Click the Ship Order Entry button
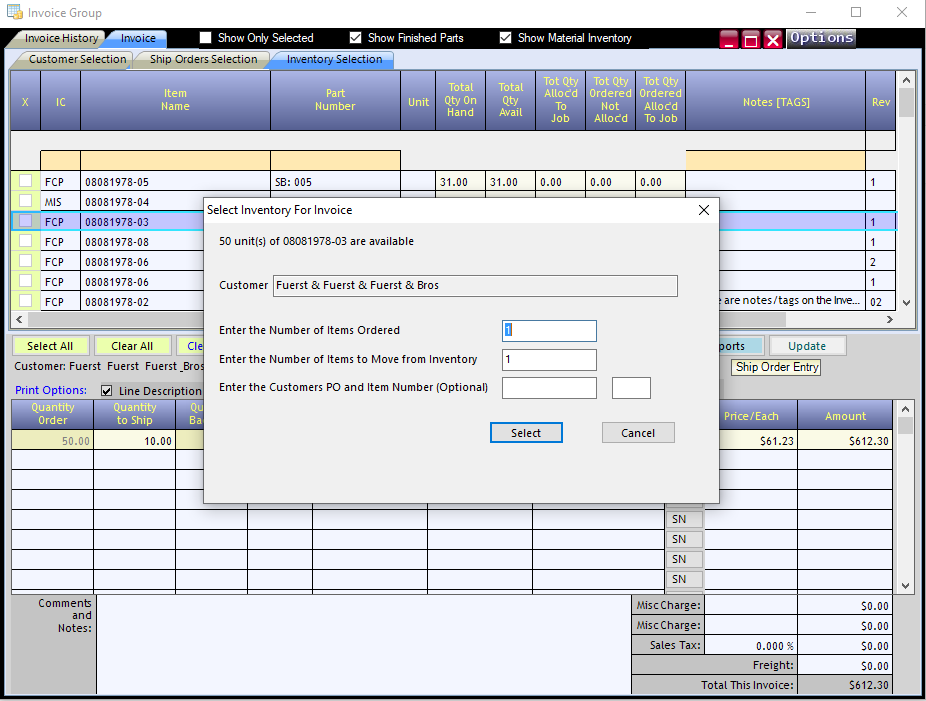 tap(777, 367)
